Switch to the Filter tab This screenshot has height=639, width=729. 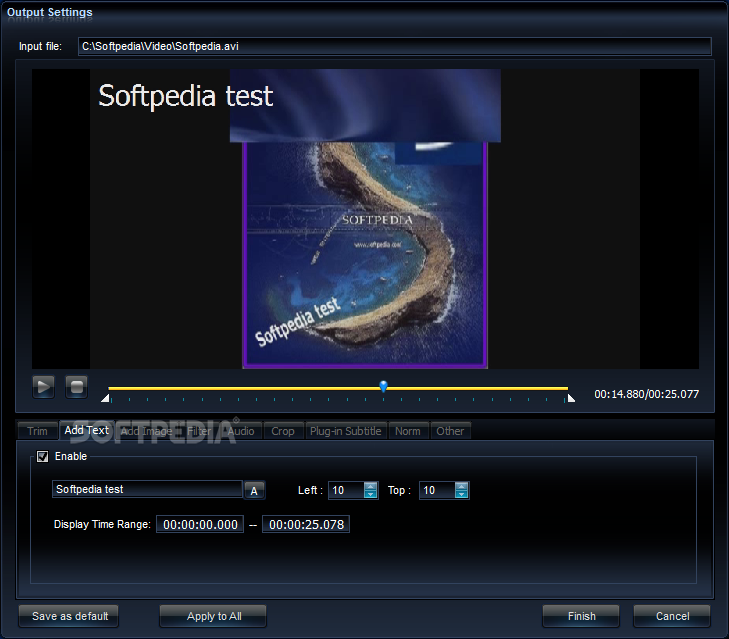click(199, 431)
